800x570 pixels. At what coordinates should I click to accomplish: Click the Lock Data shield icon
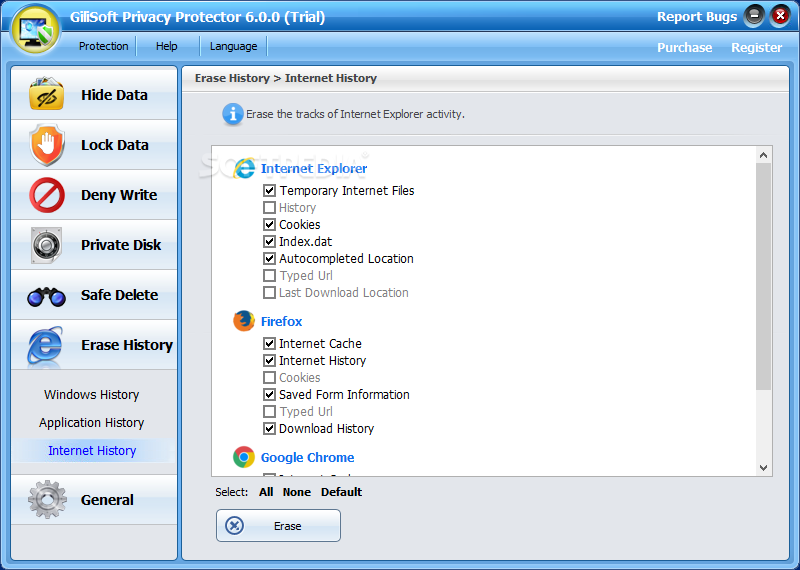(47, 145)
